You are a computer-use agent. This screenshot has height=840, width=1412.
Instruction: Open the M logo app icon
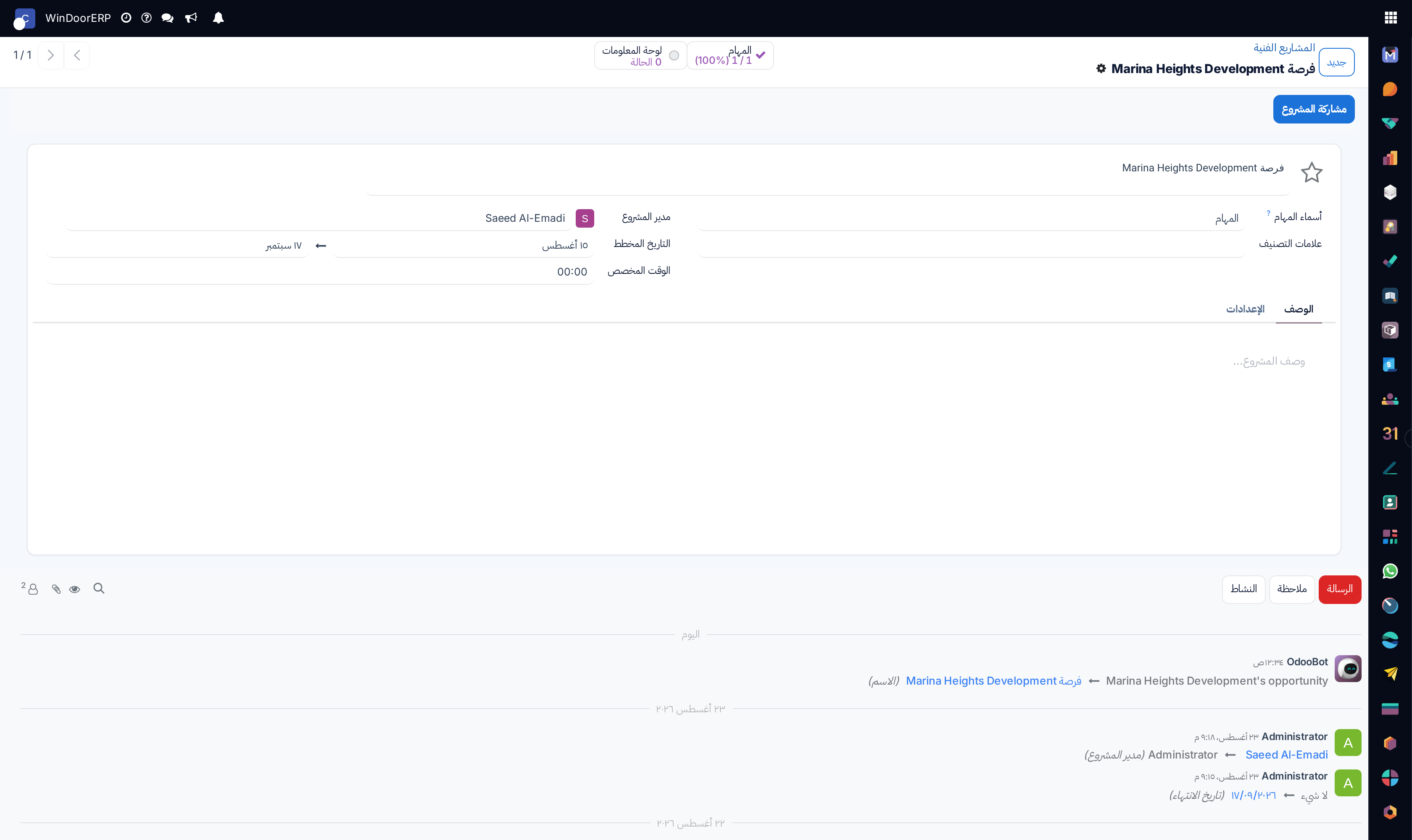click(1390, 55)
